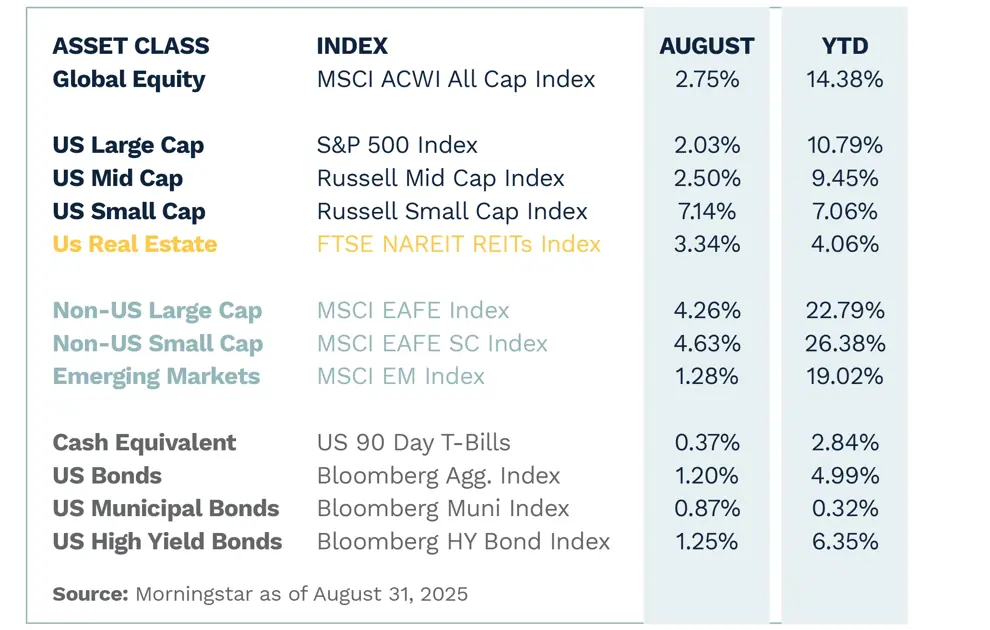Click the Russell Mid Cap Index entry
The height and width of the screenshot is (630, 990).
point(441,178)
